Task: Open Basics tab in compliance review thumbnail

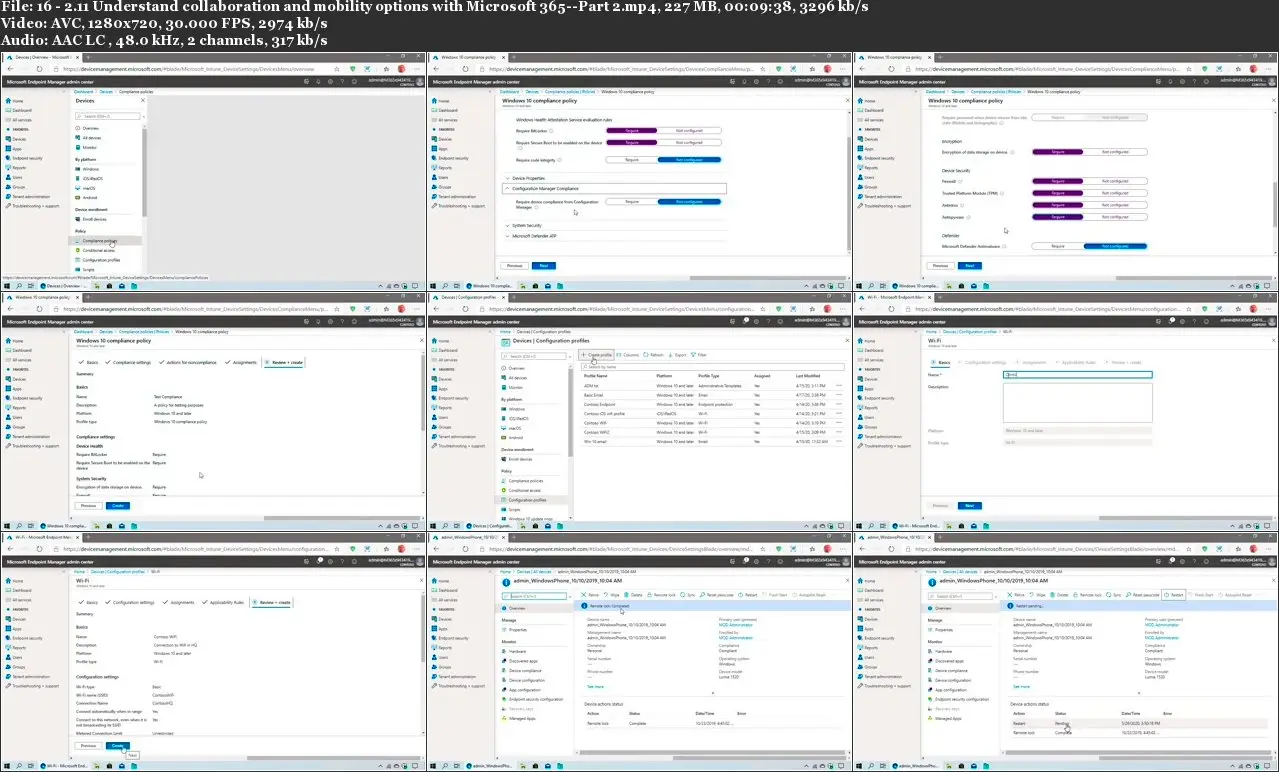Action: pos(89,362)
